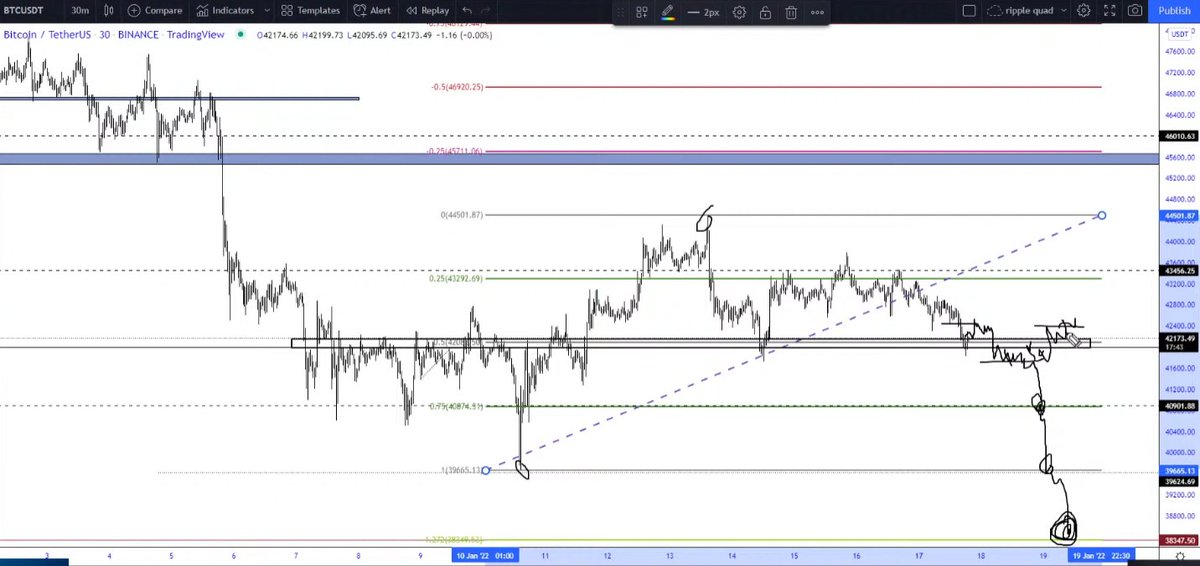
Task: Enter fullscreen mode
Action: coord(1109,10)
